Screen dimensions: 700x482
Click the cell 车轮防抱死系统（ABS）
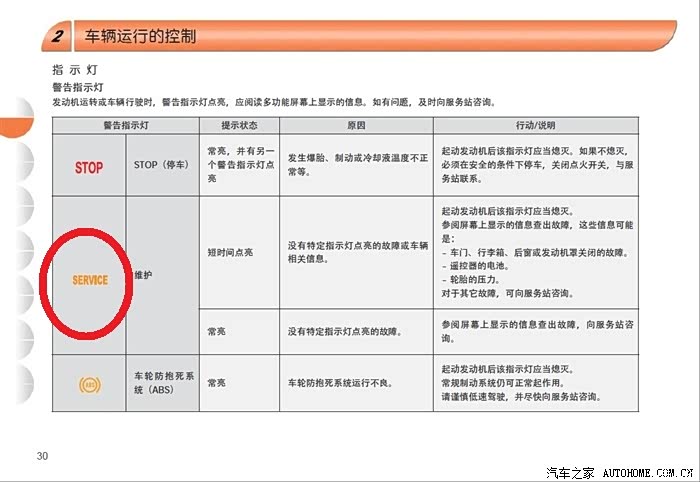pos(164,382)
